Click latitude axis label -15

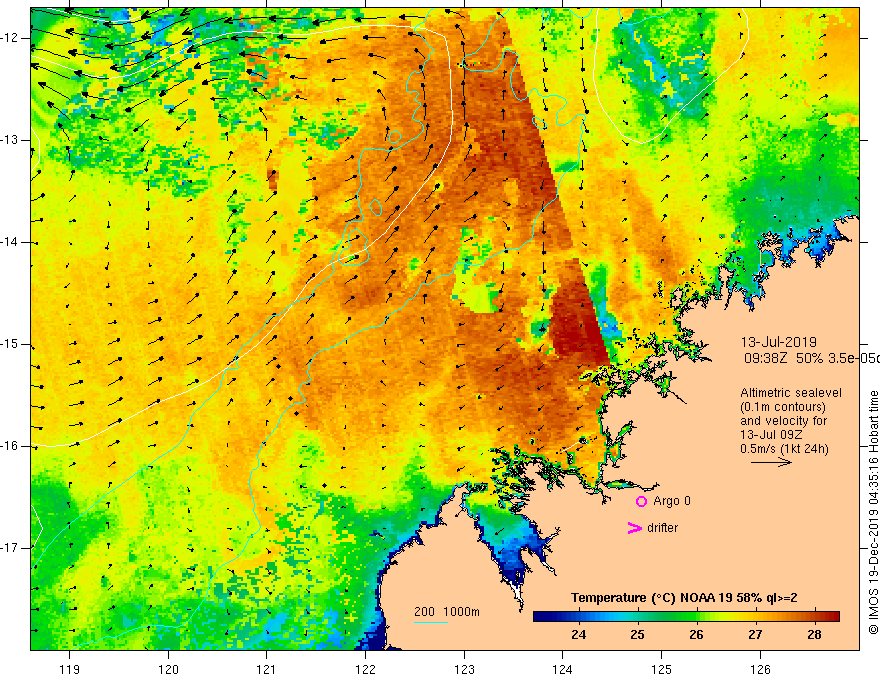pos(10,344)
